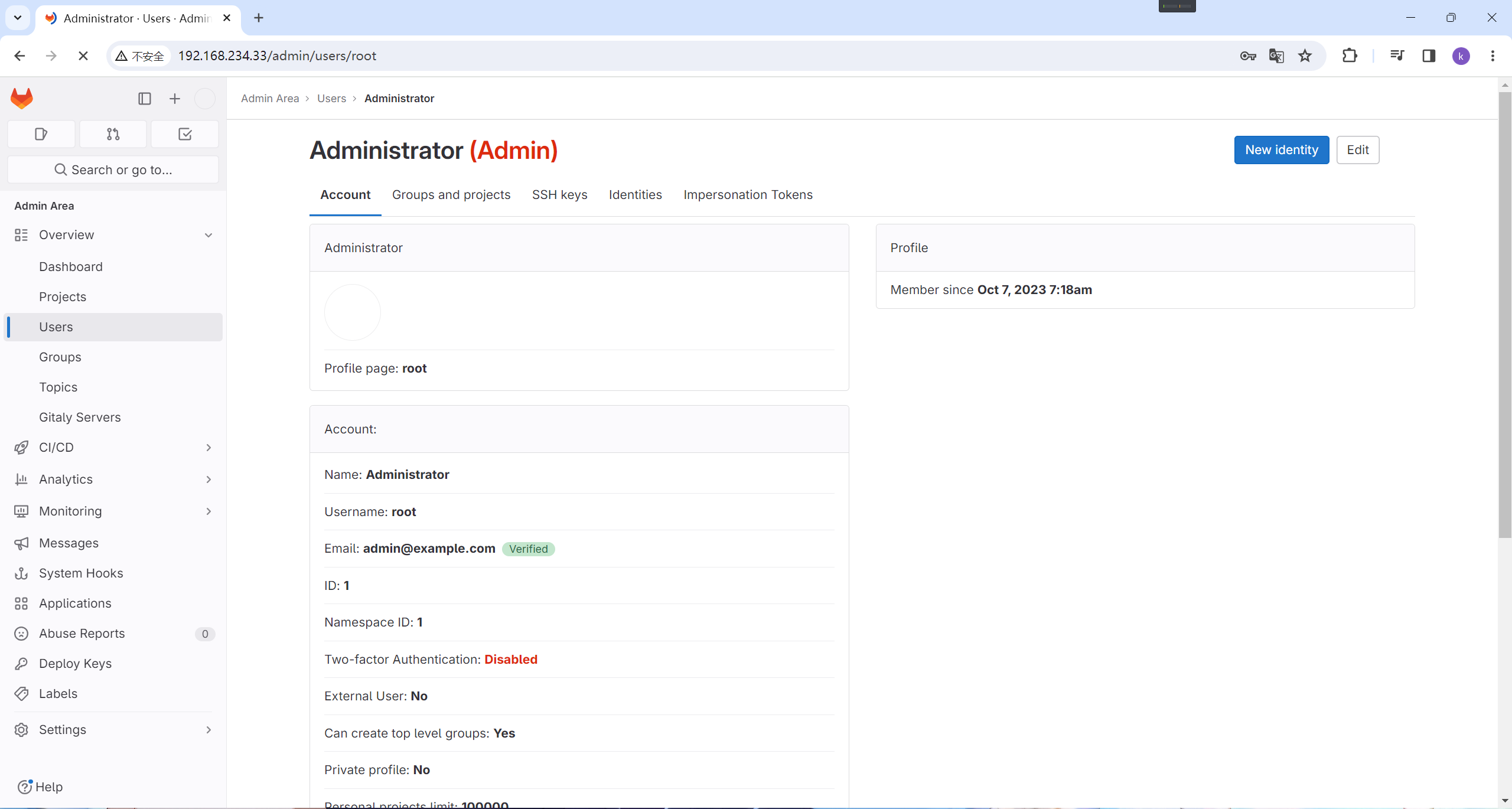Click the Edit button
The image size is (1512, 809).
click(1357, 150)
